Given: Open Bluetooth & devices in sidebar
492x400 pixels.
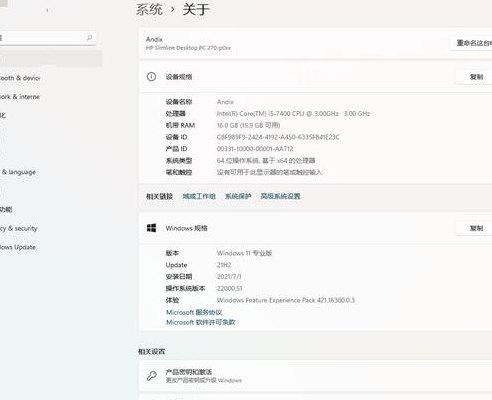Looking at the screenshot, I should click(20, 78).
